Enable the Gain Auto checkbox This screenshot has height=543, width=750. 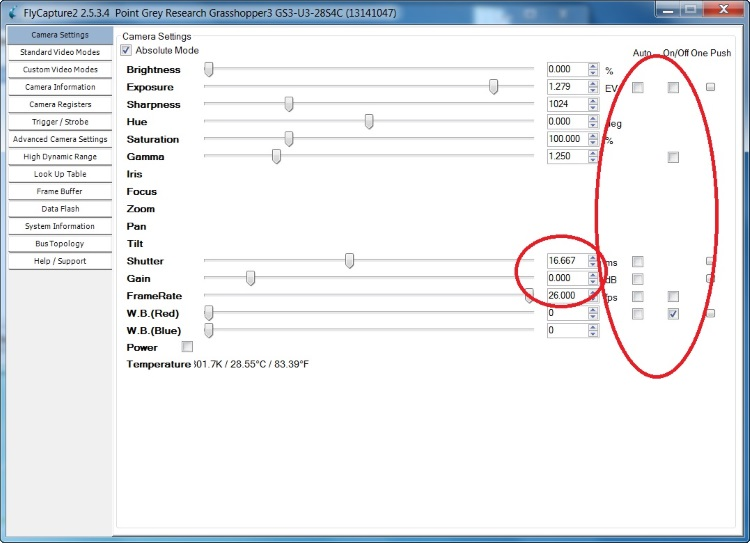tap(638, 279)
